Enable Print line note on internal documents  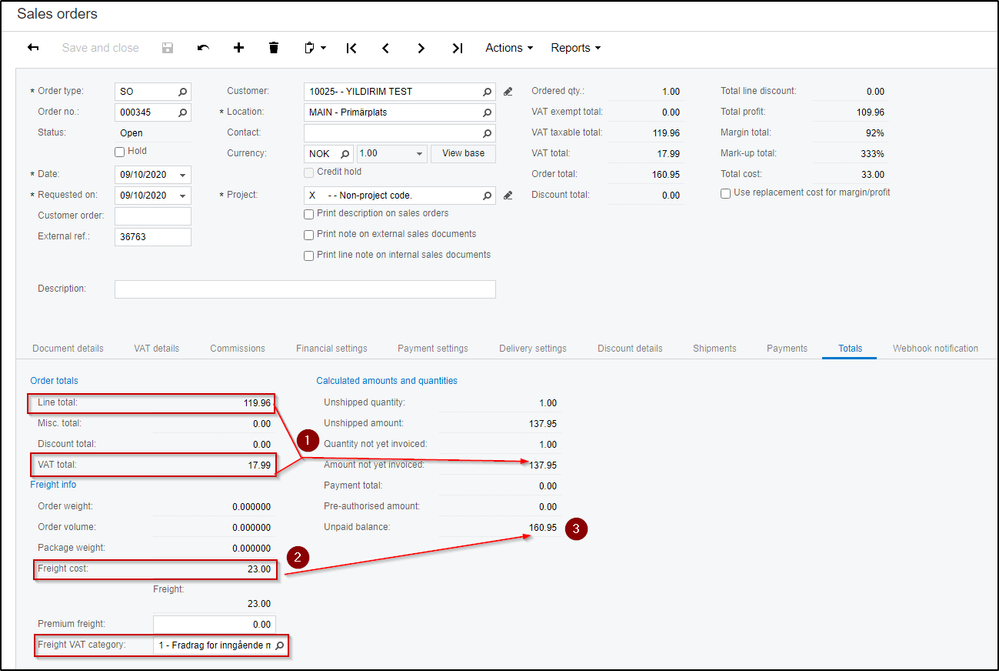pyautogui.click(x=309, y=256)
